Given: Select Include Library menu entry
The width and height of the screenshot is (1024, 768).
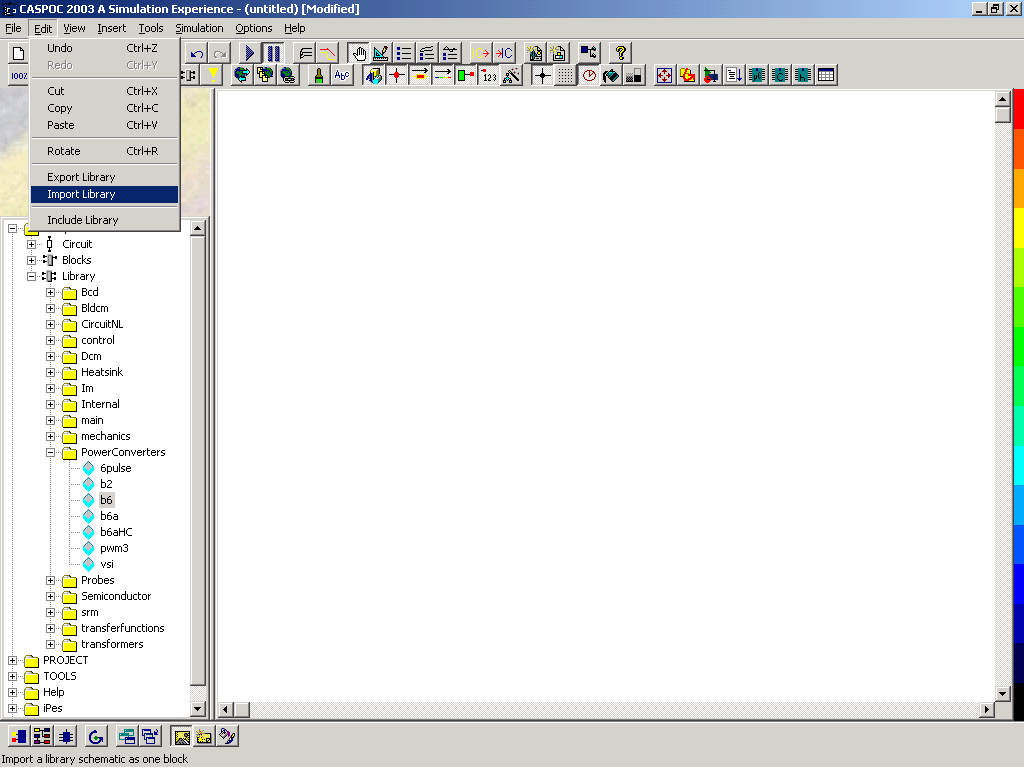Looking at the screenshot, I should [x=104, y=220].
